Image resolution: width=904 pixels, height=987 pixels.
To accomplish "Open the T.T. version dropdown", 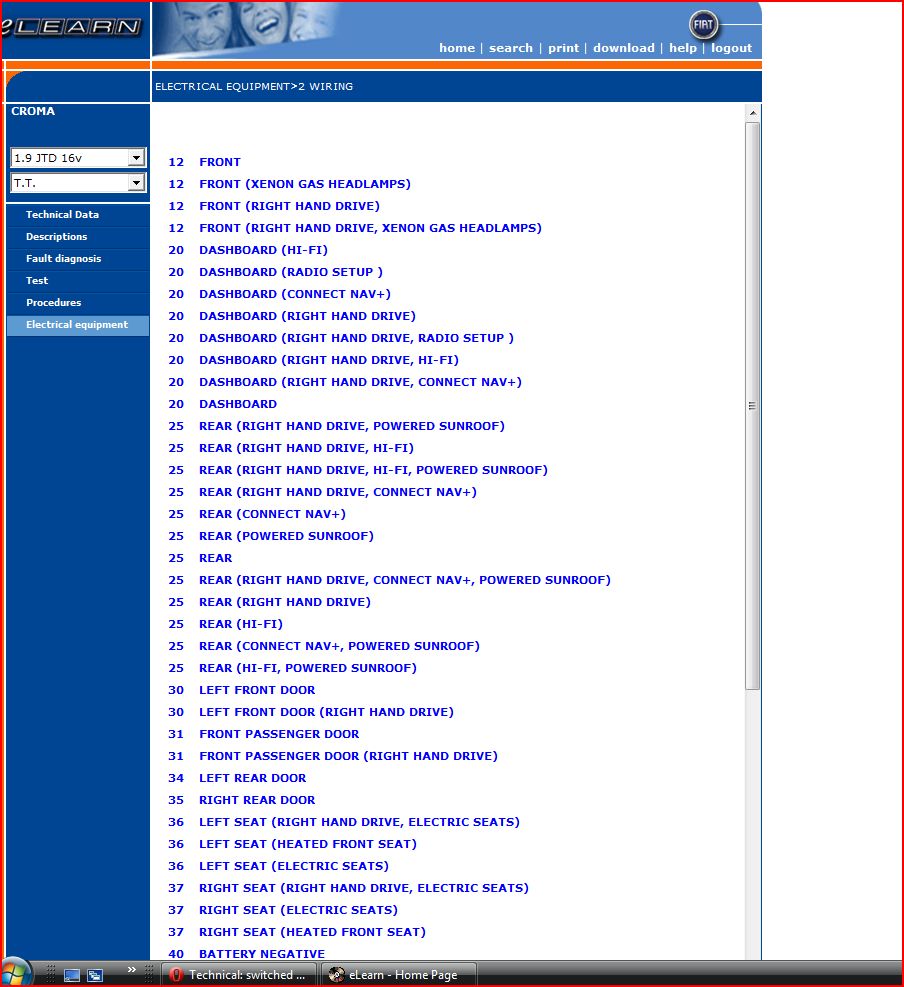I will pyautogui.click(x=78, y=183).
